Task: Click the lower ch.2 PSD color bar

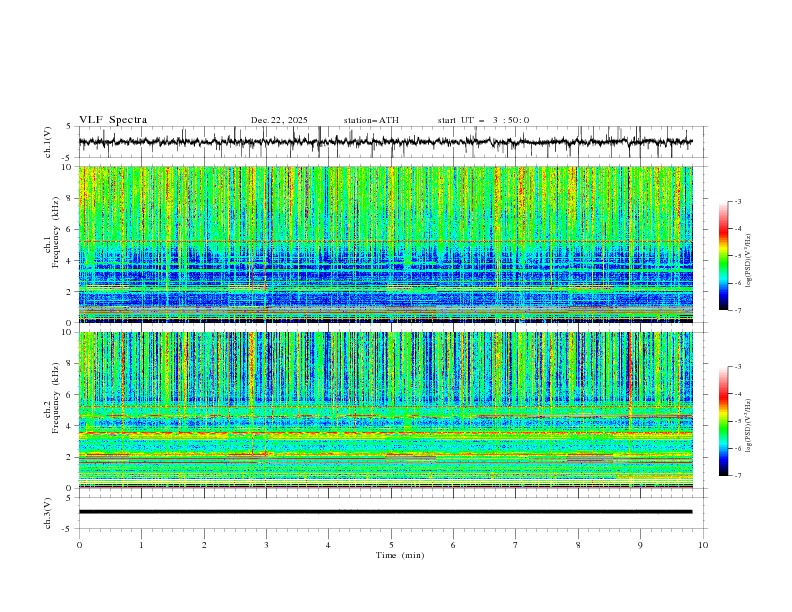Action: tap(723, 421)
